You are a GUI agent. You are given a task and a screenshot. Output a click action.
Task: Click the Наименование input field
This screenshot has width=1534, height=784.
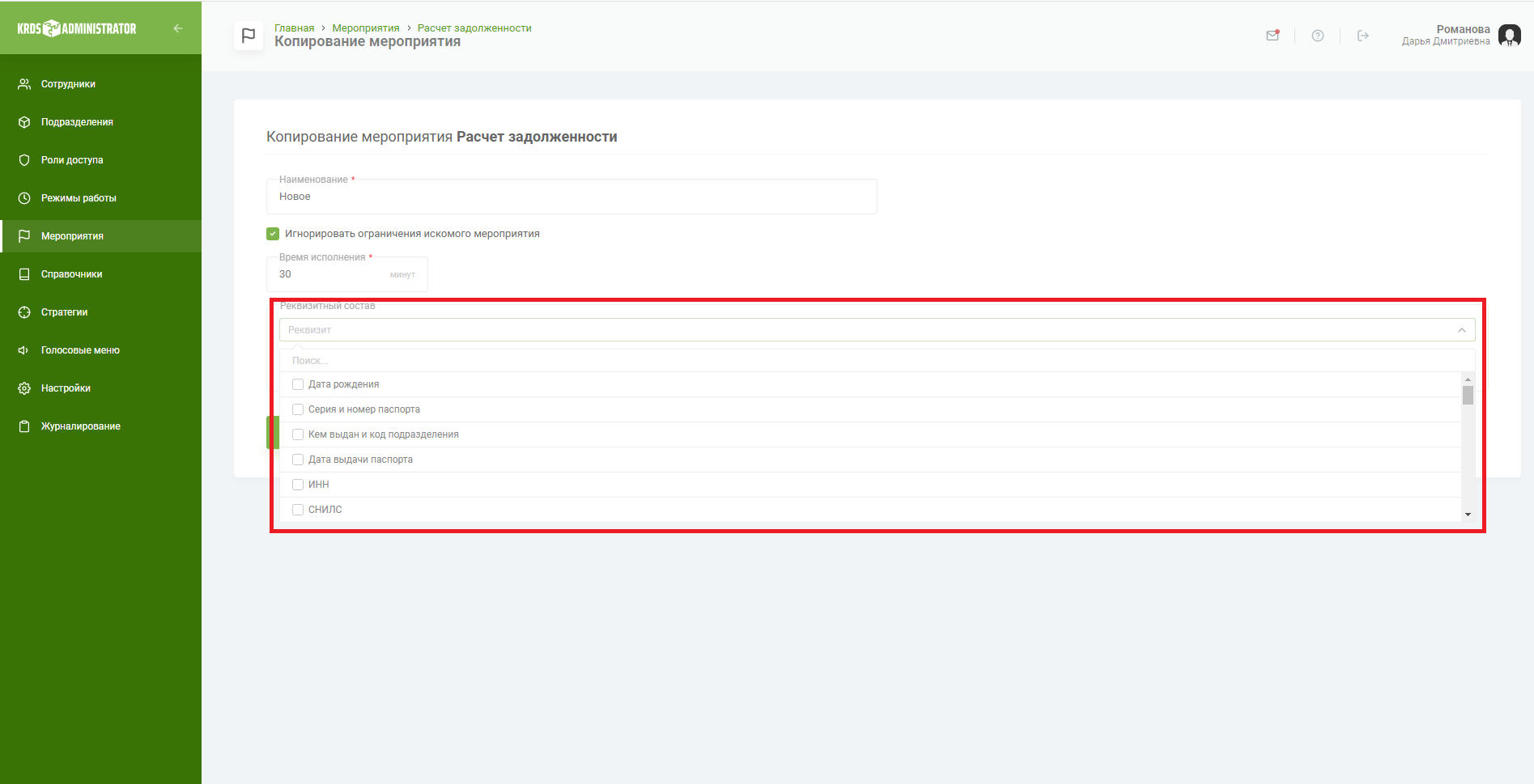(572, 197)
